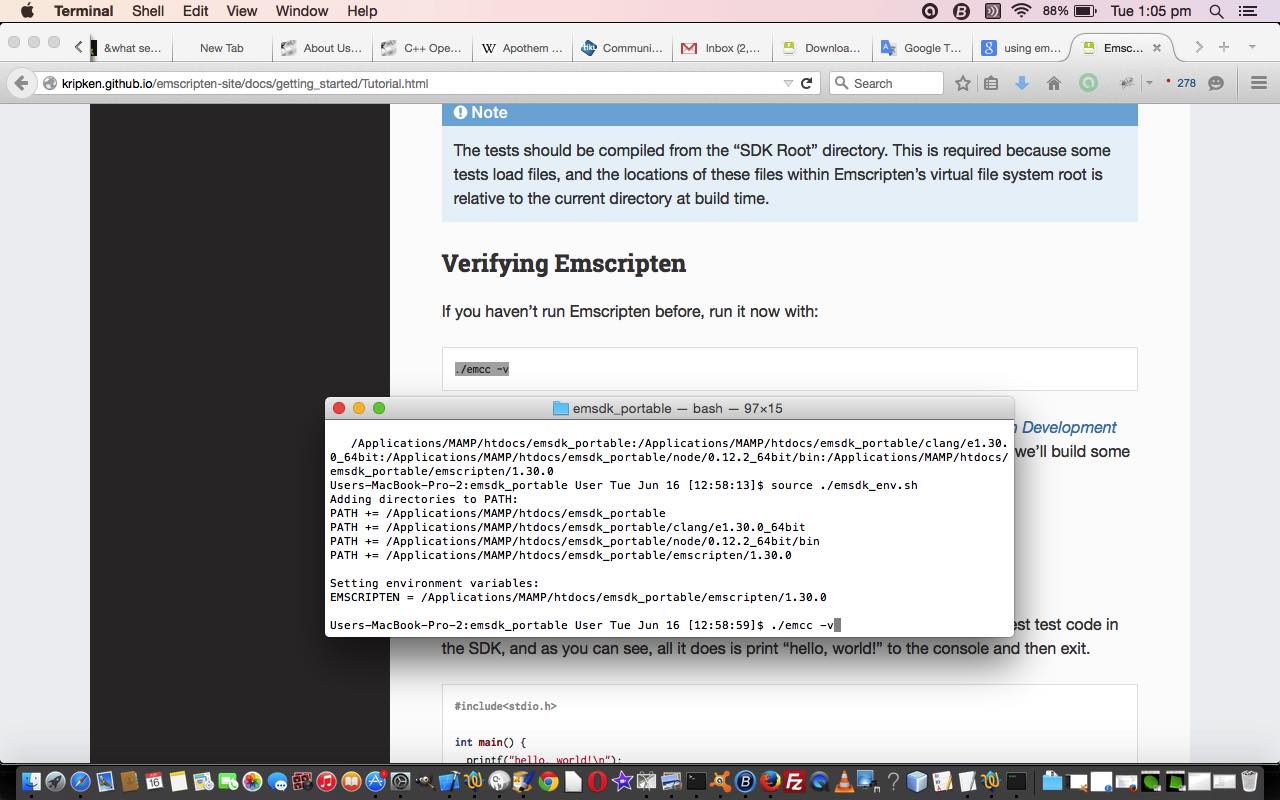The image size is (1280, 800).
Task: Open VLC from the Dock
Action: (x=844, y=782)
